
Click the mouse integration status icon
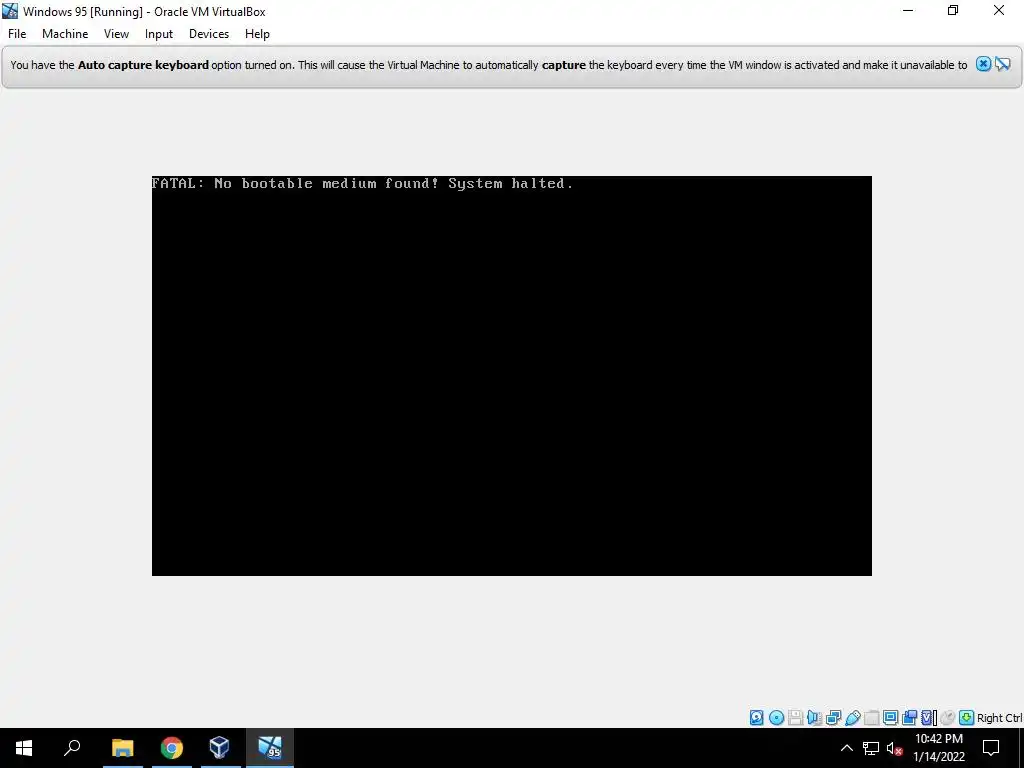[x=948, y=718]
